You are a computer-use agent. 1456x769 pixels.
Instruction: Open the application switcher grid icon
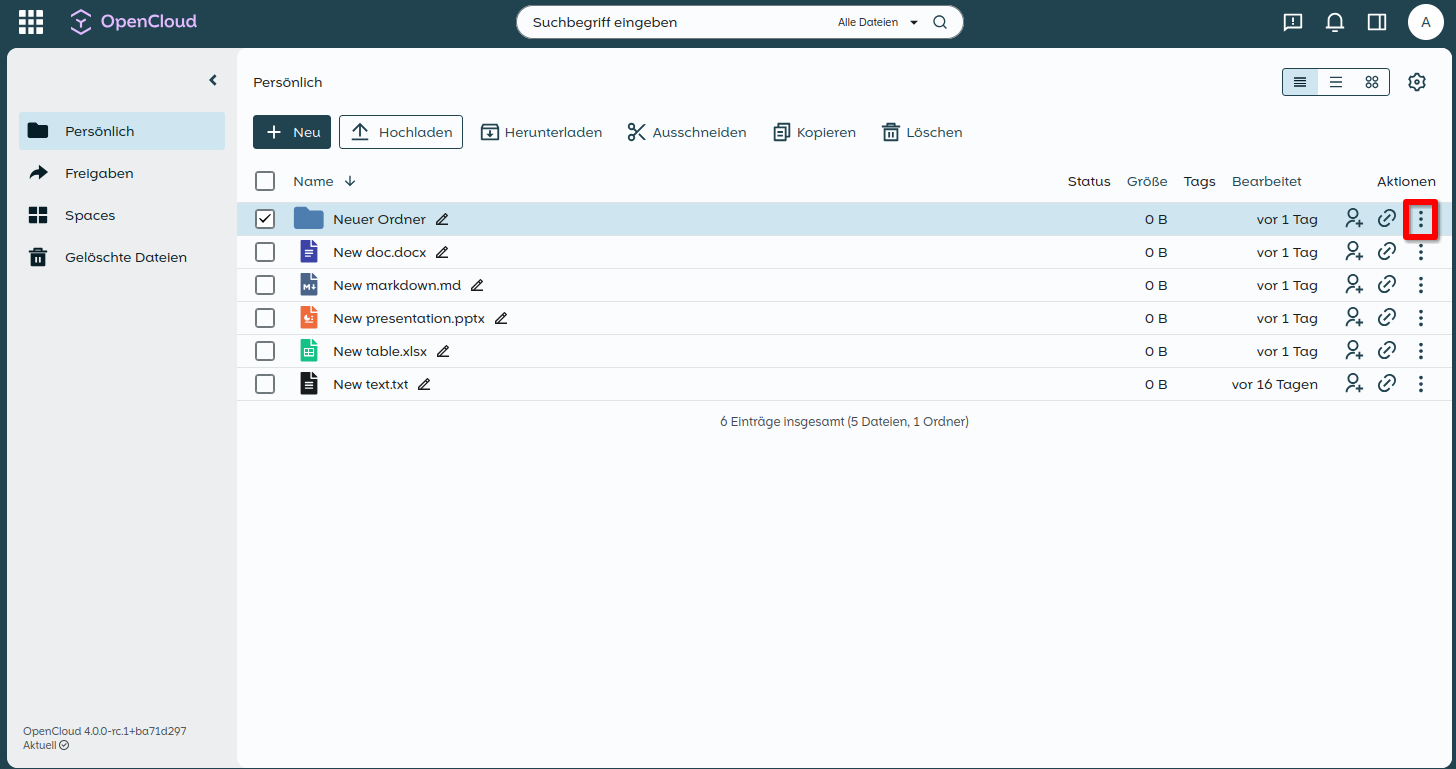pos(31,22)
